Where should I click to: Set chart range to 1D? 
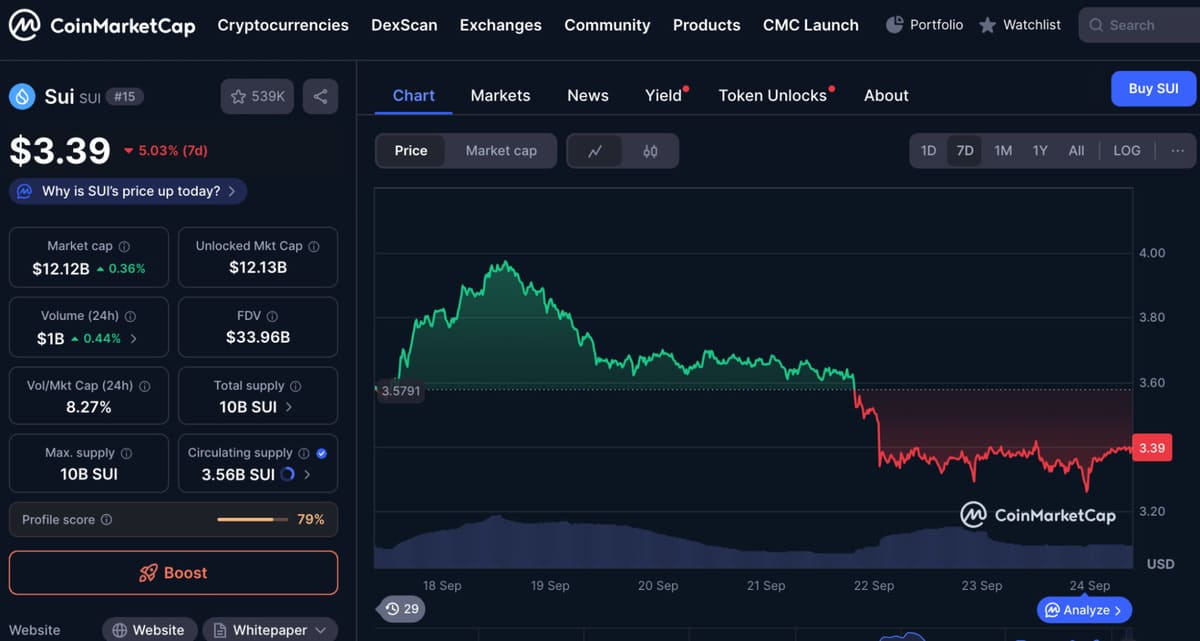point(928,151)
